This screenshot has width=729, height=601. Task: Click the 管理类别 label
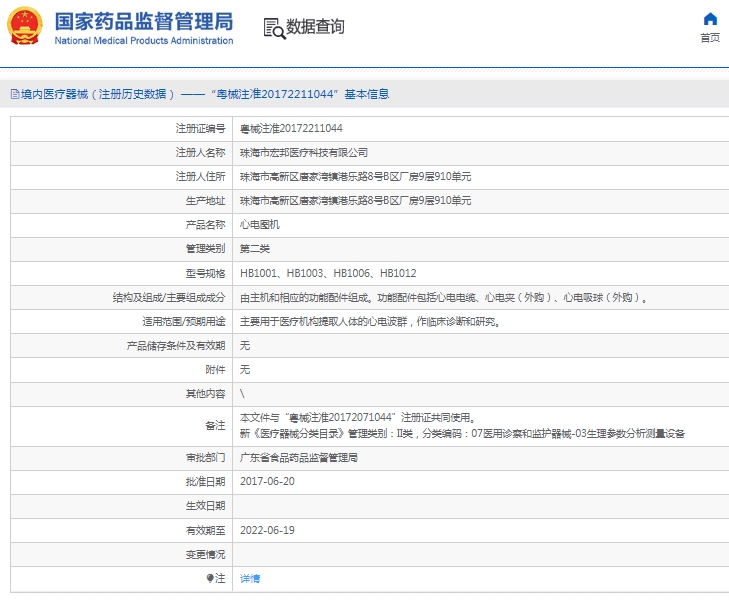pyautogui.click(x=205, y=249)
